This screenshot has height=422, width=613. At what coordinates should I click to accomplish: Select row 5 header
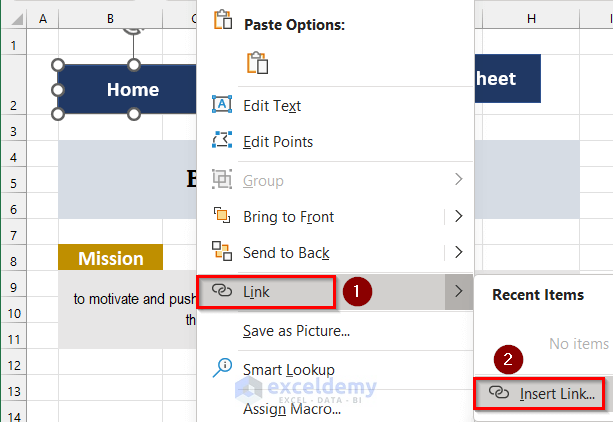point(13,184)
